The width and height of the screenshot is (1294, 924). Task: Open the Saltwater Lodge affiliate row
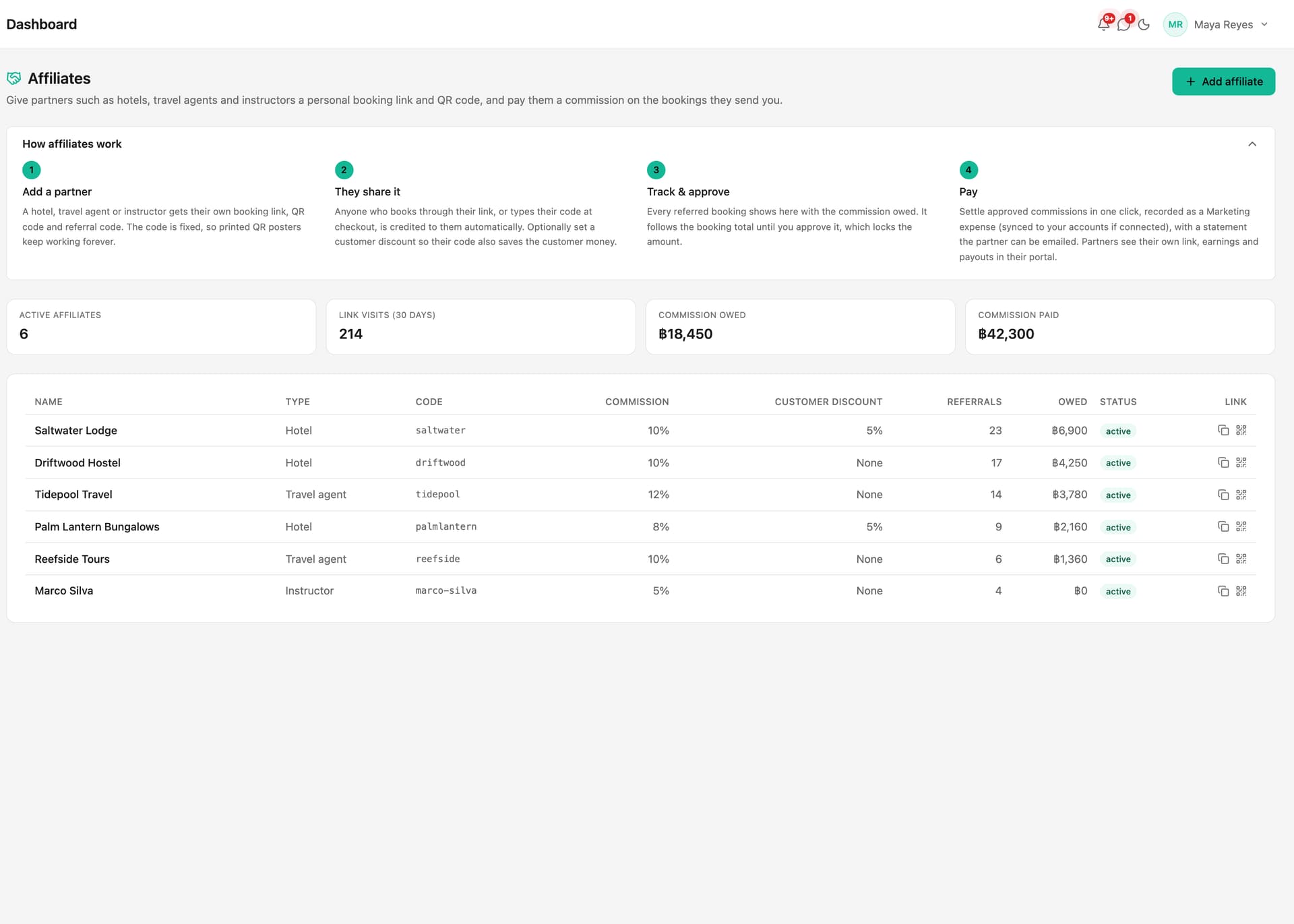[640, 431]
